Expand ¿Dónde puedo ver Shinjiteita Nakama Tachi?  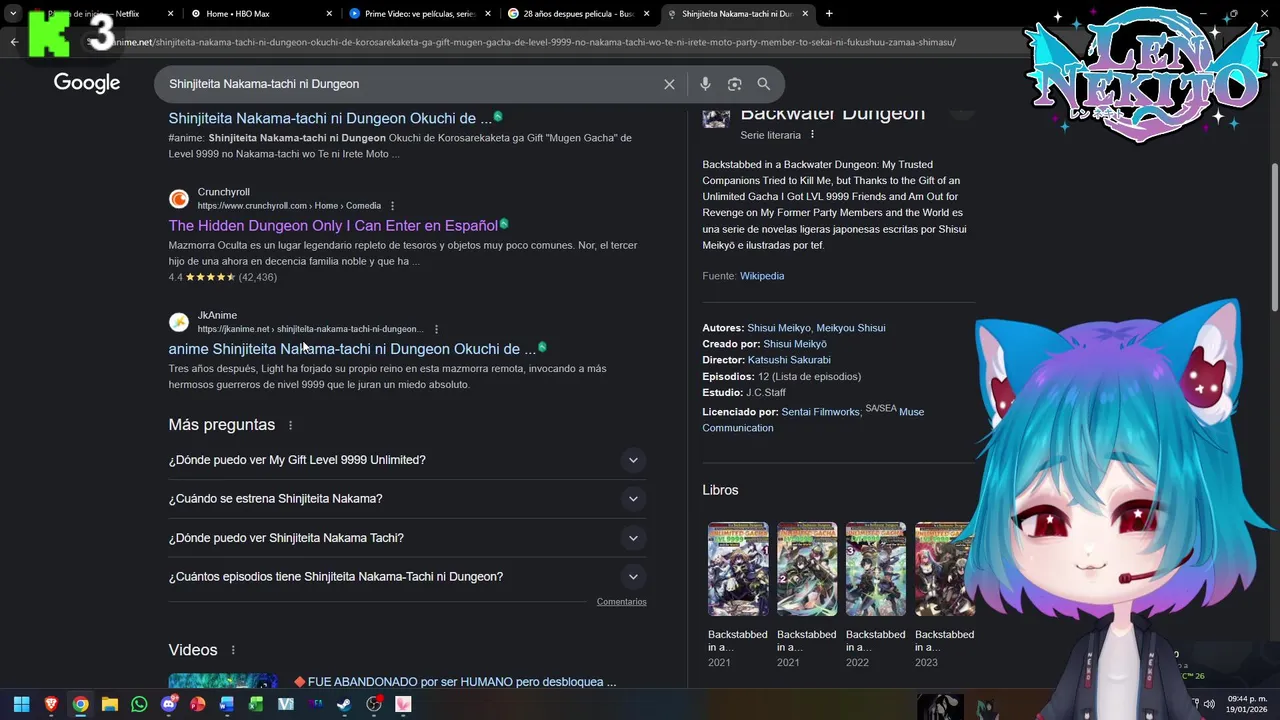pos(407,538)
